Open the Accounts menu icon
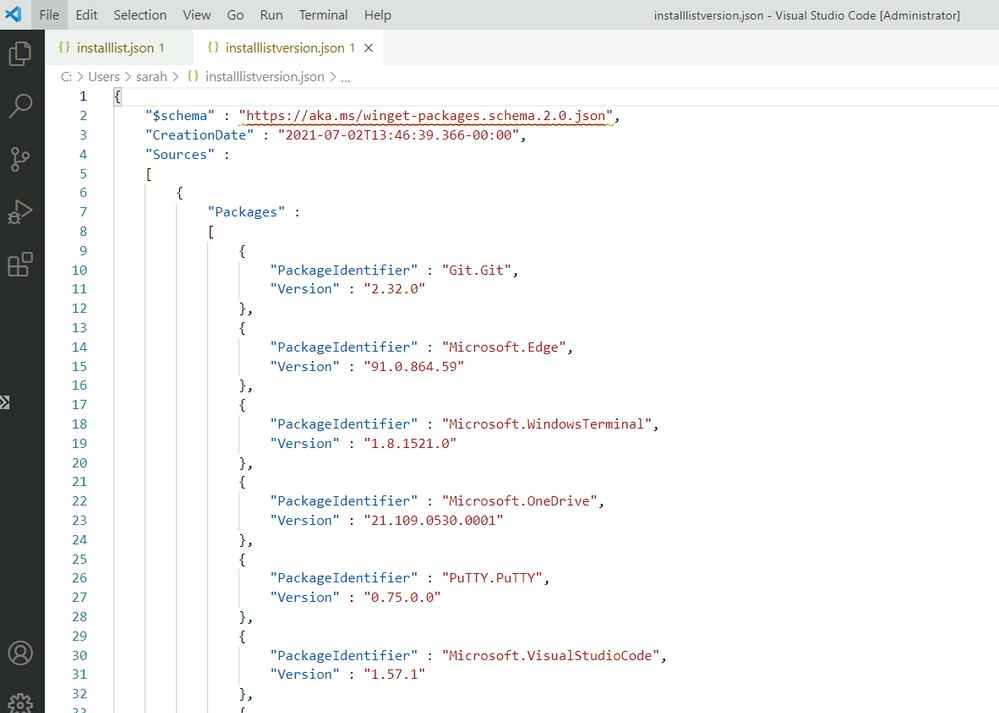Screen dimensions: 999x713 pos(20,653)
